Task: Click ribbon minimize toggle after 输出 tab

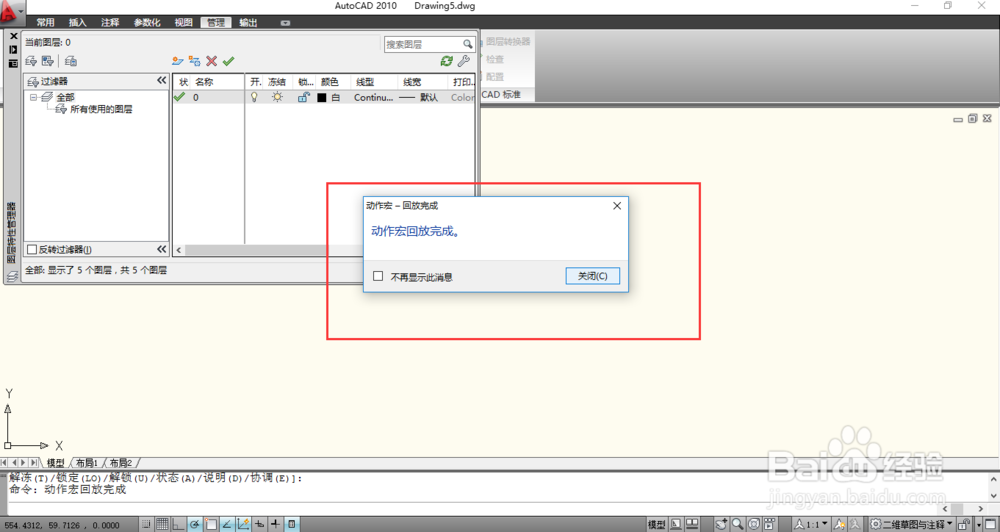Action: [x=285, y=23]
